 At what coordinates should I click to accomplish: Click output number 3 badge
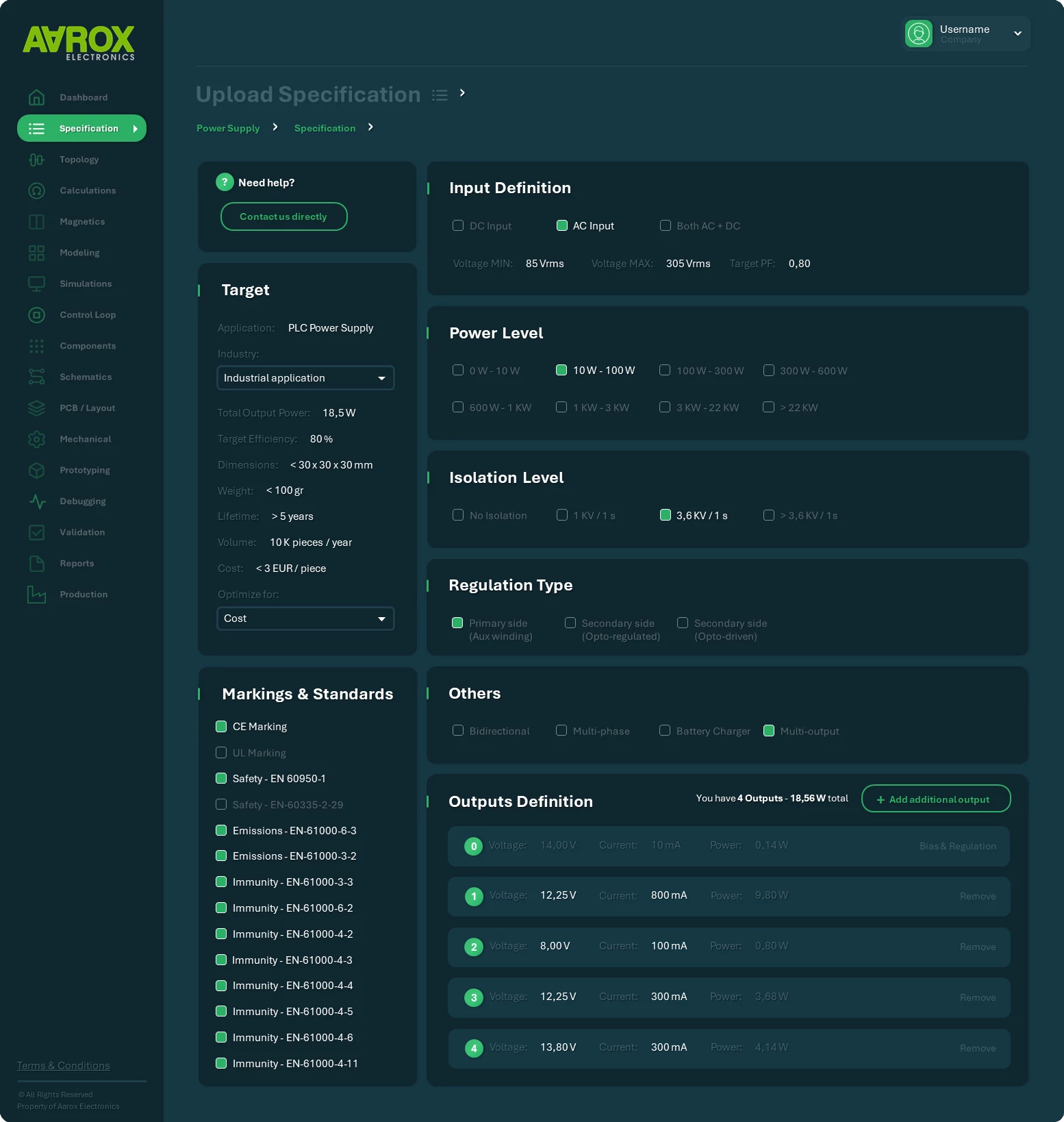point(474,998)
